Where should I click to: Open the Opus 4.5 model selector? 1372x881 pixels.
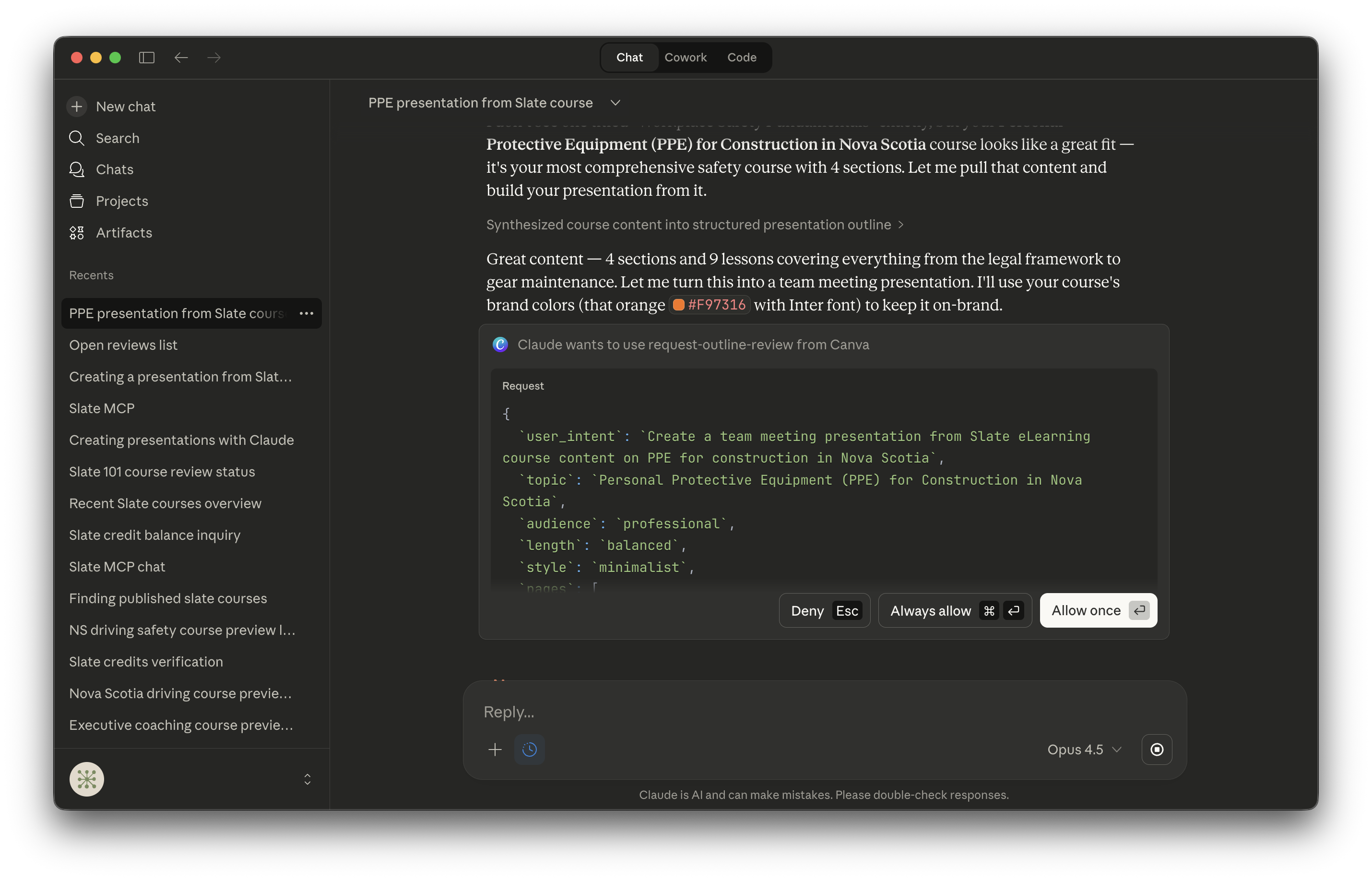(1084, 750)
